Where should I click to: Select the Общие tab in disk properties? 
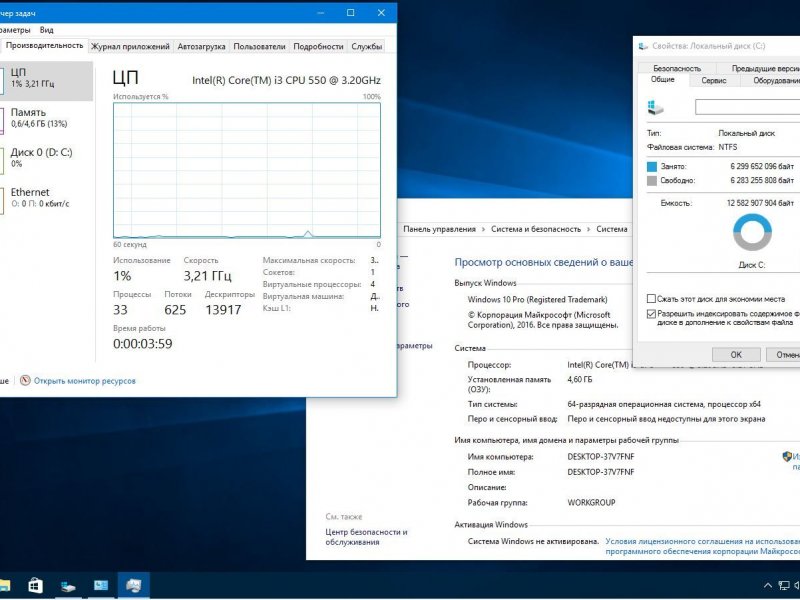[662, 80]
